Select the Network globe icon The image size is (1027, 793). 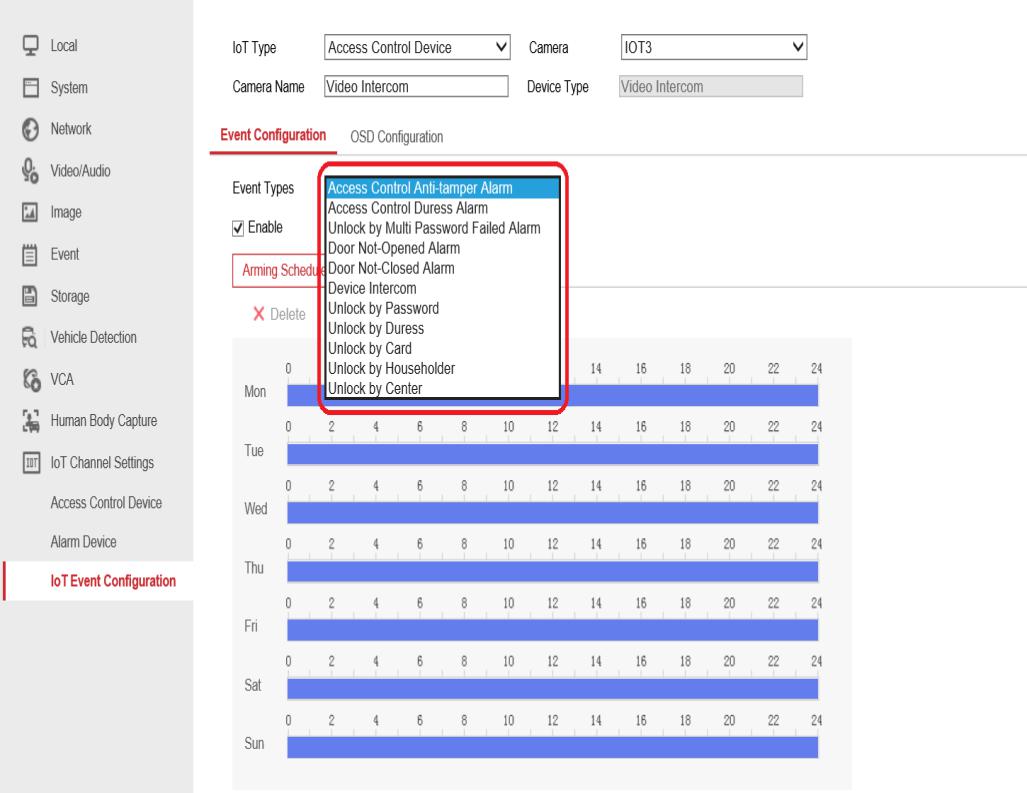coord(30,129)
